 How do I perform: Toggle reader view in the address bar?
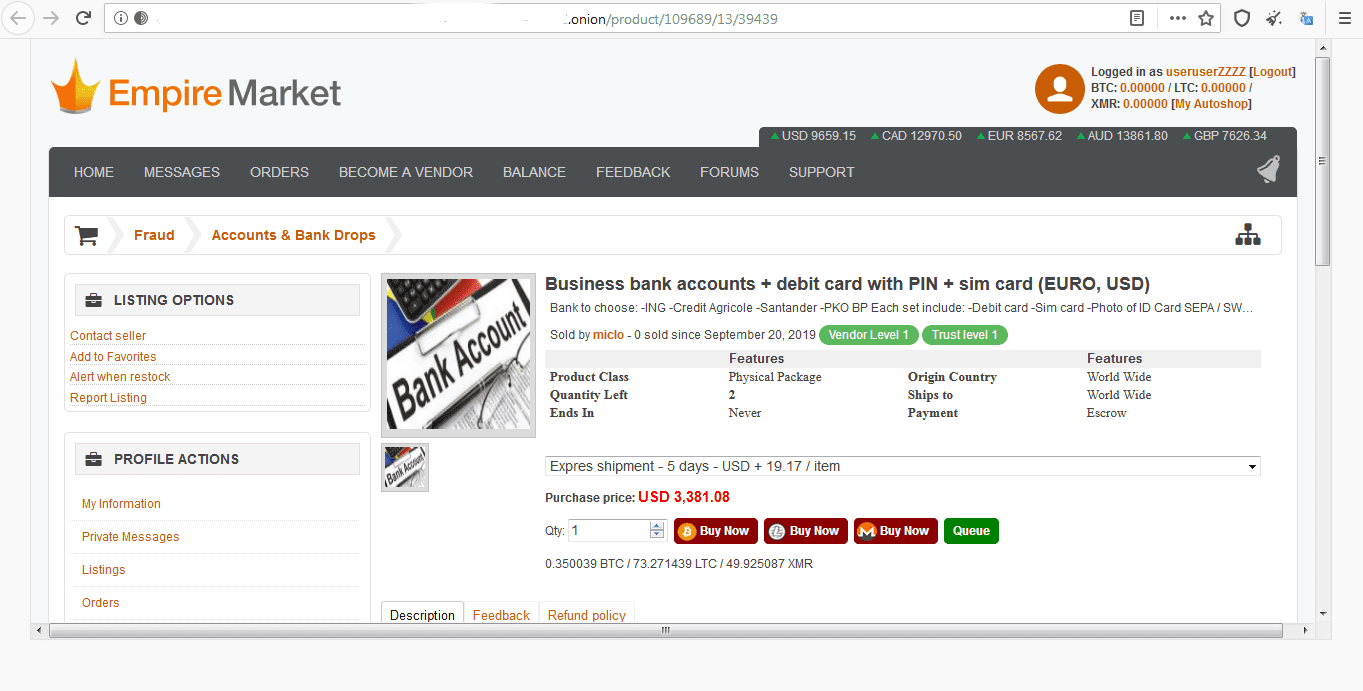(1137, 18)
